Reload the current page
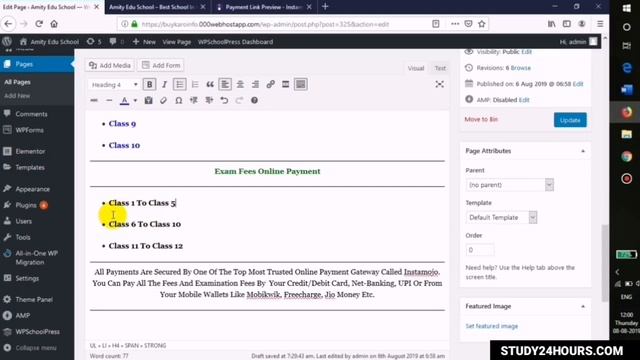Image resolution: width=640 pixels, height=360 pixels. point(39,24)
